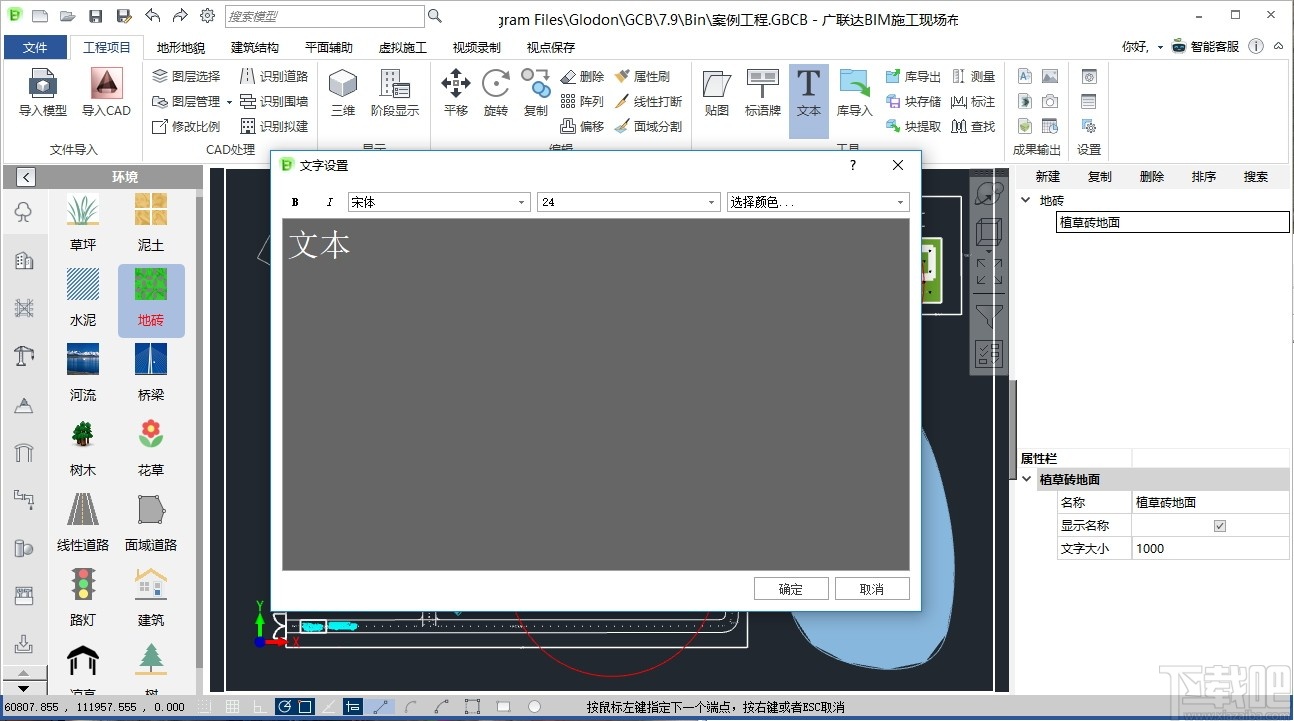Screen dimensions: 1294x721
Task: Select the 旋转 rotate tool
Action: (496, 93)
